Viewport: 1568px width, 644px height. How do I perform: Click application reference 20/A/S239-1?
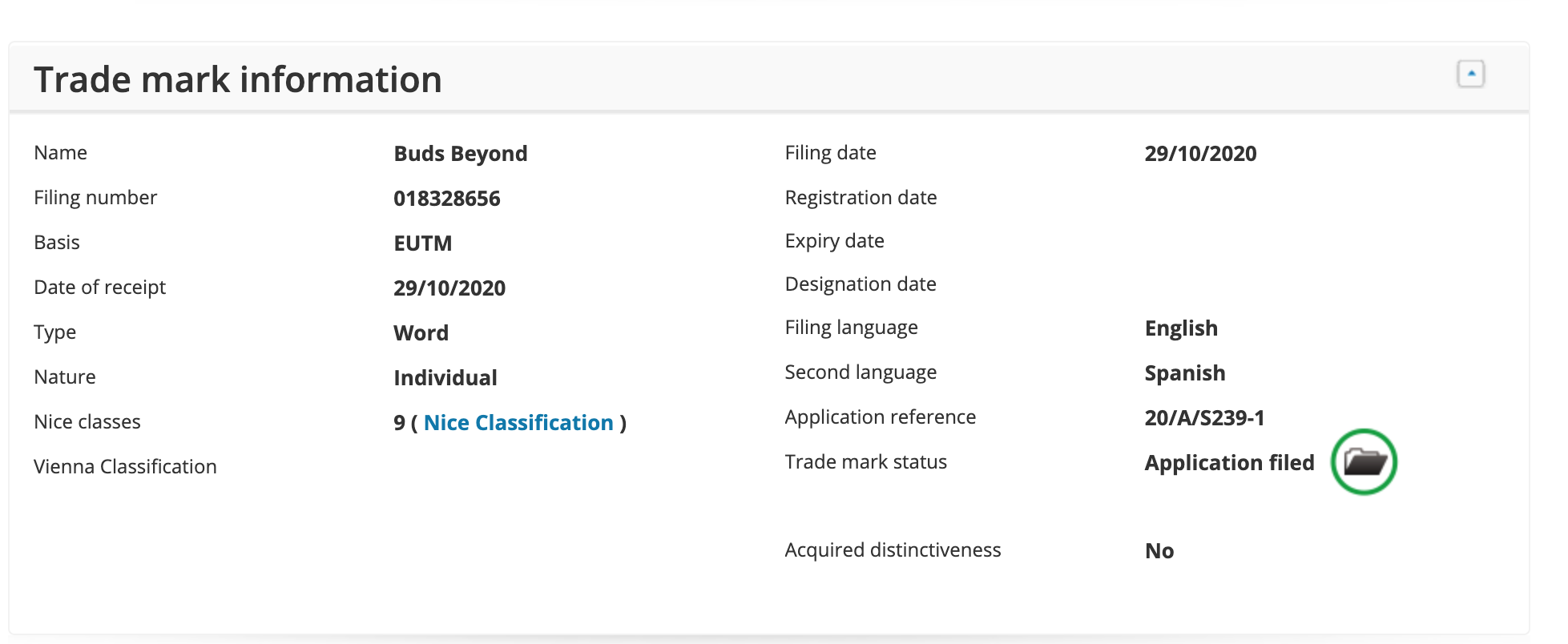click(x=1203, y=417)
